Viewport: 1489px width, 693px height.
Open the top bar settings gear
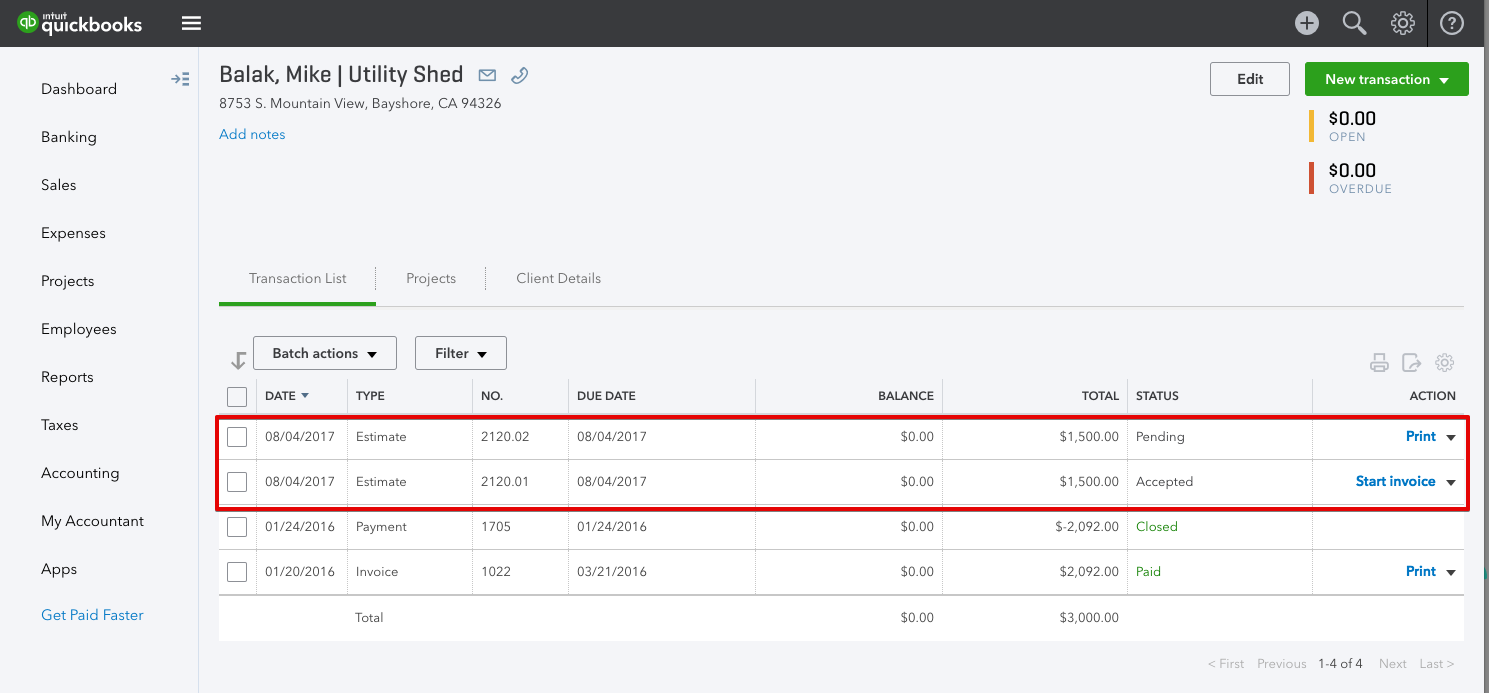pyautogui.click(x=1403, y=23)
